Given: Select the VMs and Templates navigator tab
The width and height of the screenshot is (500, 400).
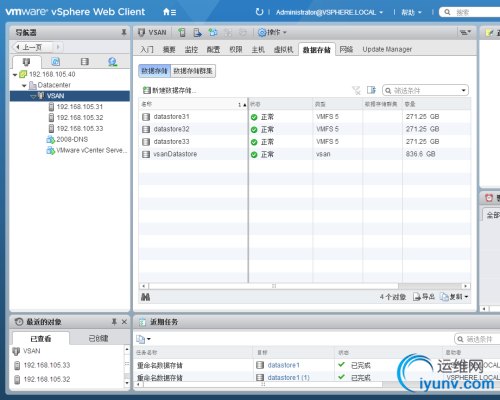Looking at the screenshot, I should click(x=56, y=62).
